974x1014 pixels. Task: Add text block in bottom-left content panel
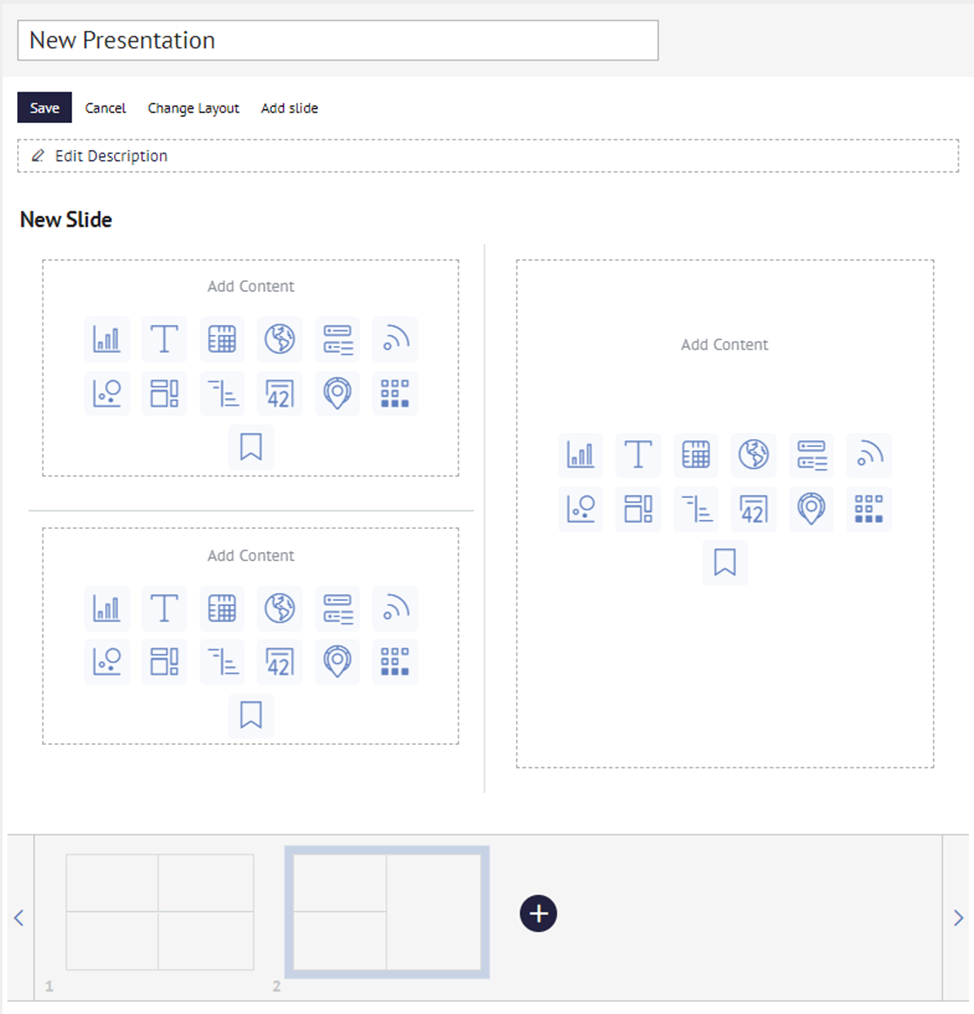click(x=164, y=608)
